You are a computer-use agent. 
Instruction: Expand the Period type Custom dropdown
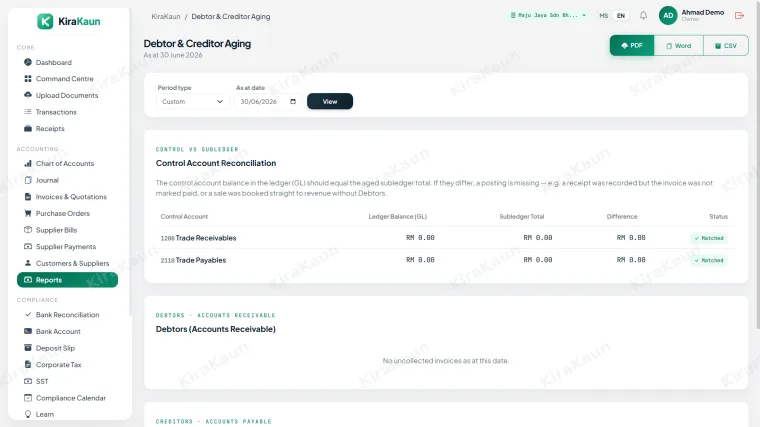point(192,101)
